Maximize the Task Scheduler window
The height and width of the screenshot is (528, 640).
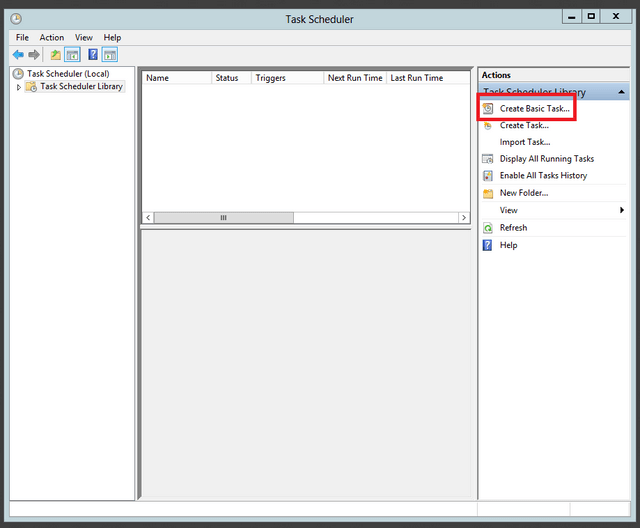click(591, 17)
